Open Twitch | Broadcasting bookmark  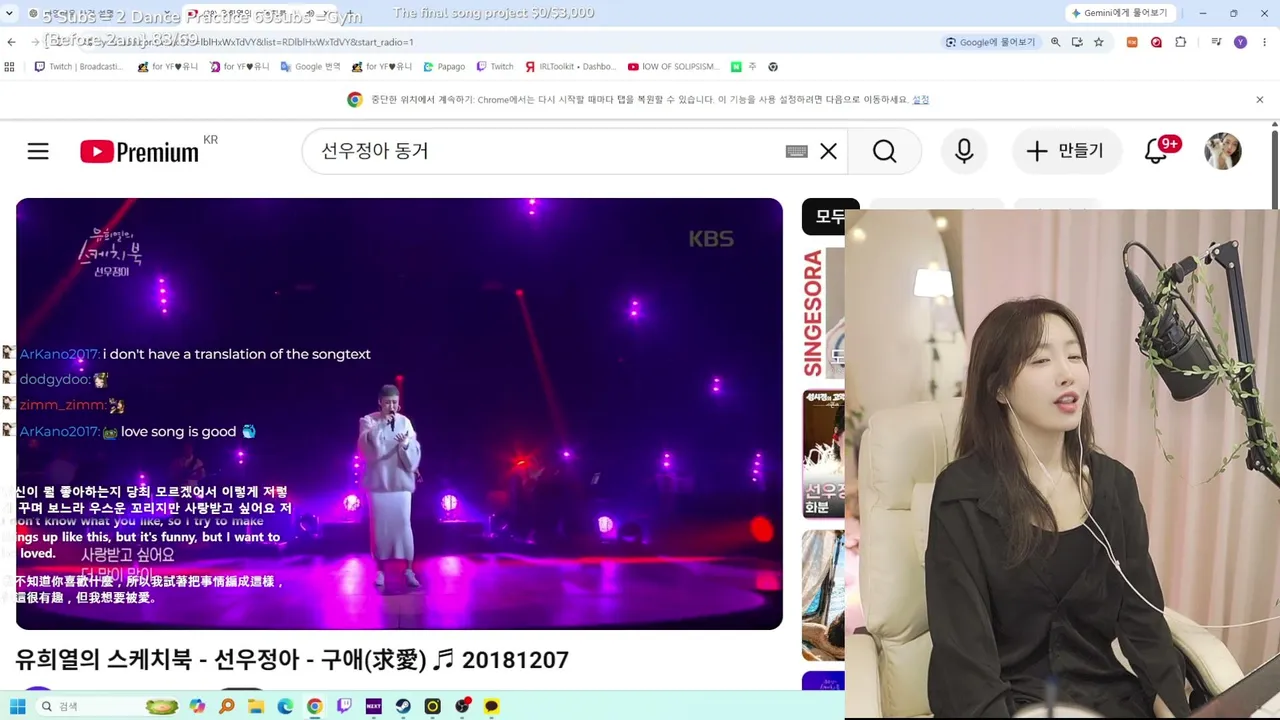[79, 67]
